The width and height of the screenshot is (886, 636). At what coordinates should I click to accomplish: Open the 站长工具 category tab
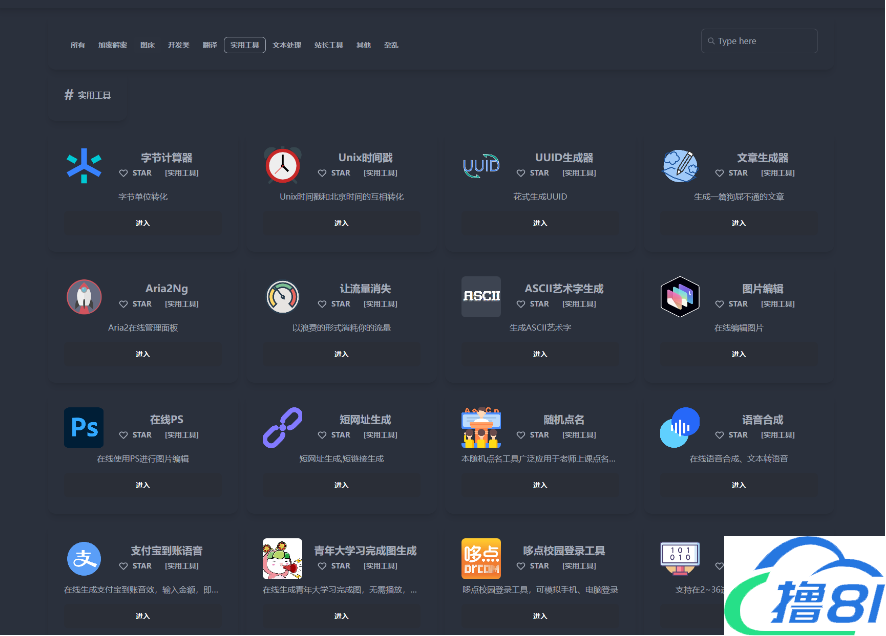tap(328, 45)
